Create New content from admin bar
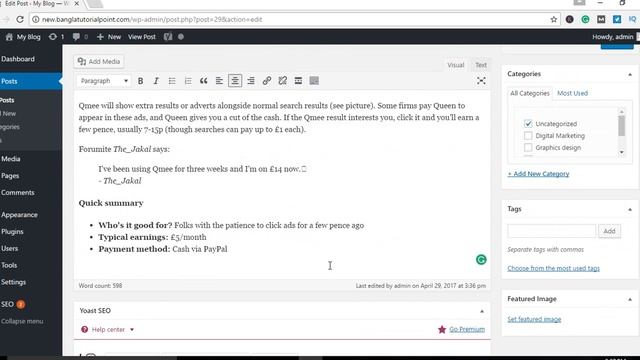 109,37
